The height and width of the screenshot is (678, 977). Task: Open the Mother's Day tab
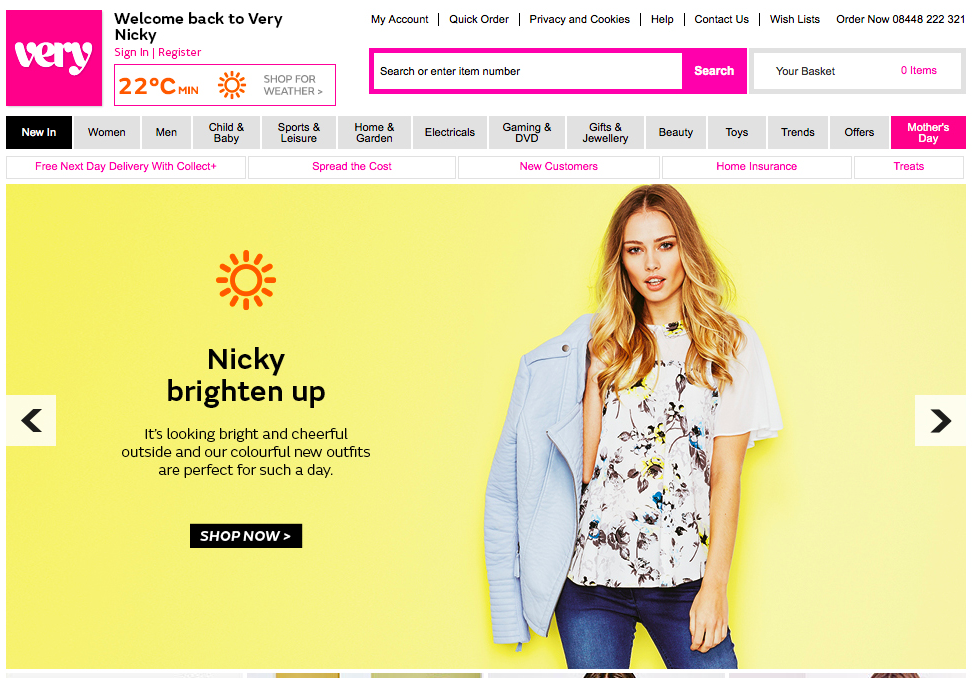[x=927, y=132]
